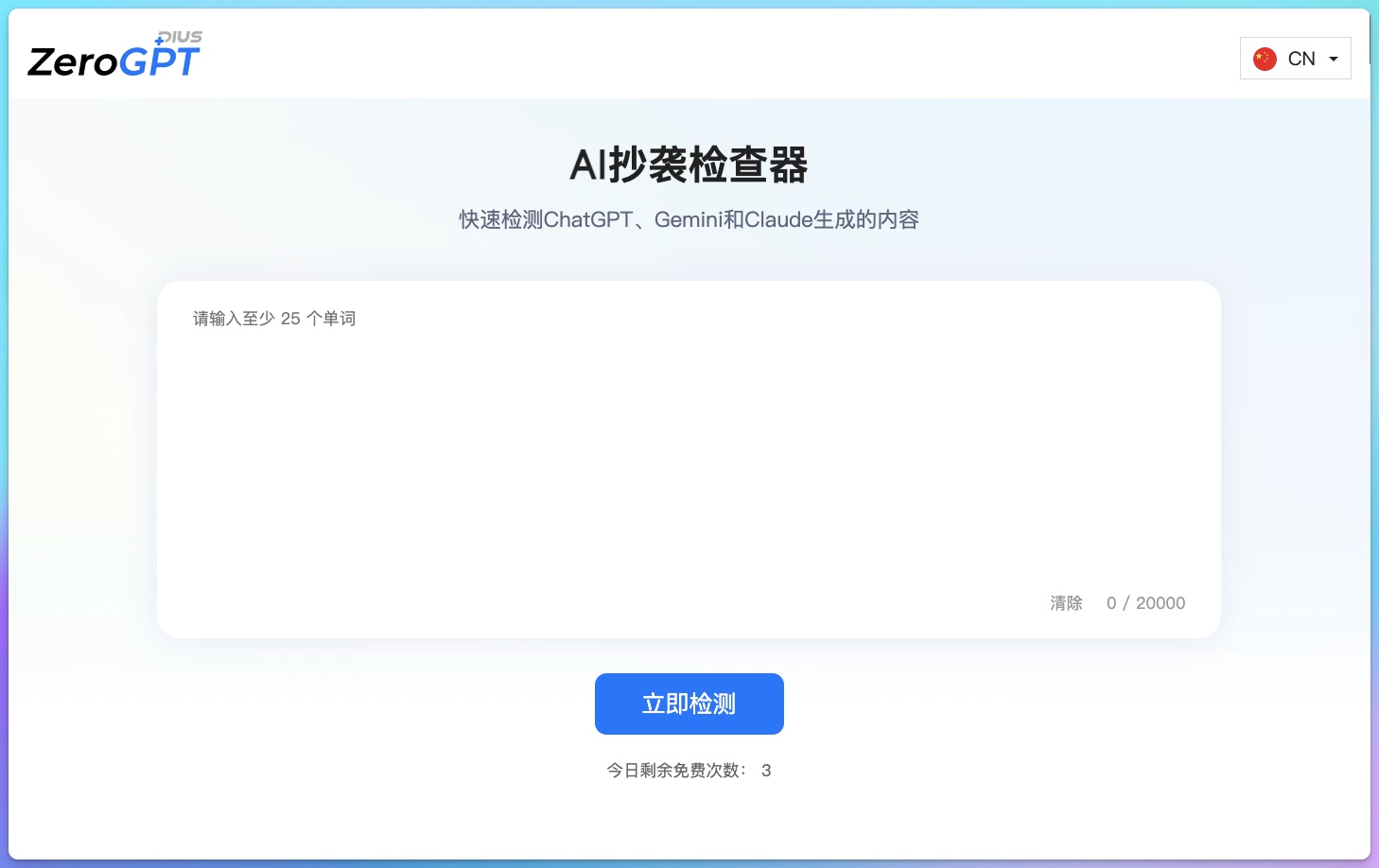Image resolution: width=1379 pixels, height=868 pixels.
Task: Click the blue plus sign in the logo
Action: click(x=159, y=42)
